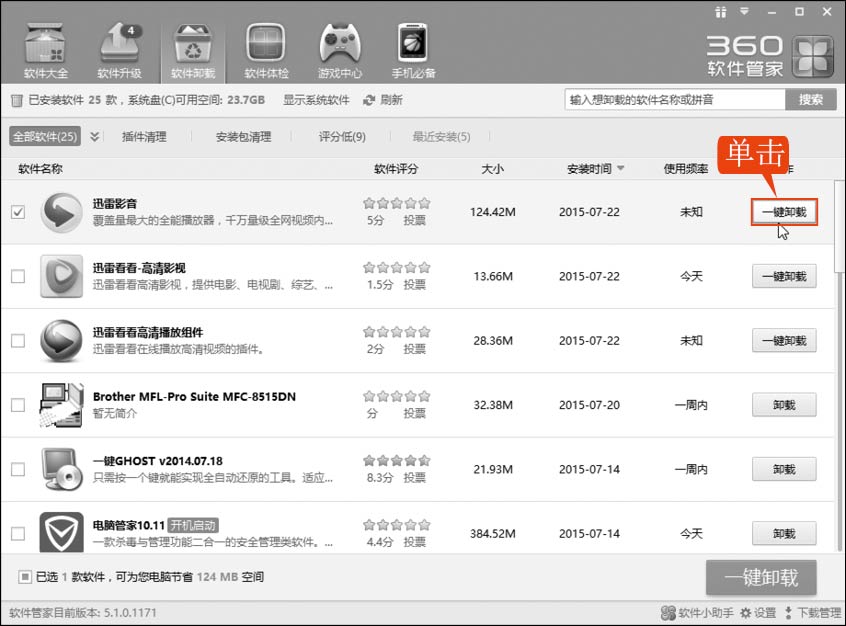The height and width of the screenshot is (626, 846).
Task: Click the 开机启动 tag on 电脑管家
Action: [x=193, y=525]
